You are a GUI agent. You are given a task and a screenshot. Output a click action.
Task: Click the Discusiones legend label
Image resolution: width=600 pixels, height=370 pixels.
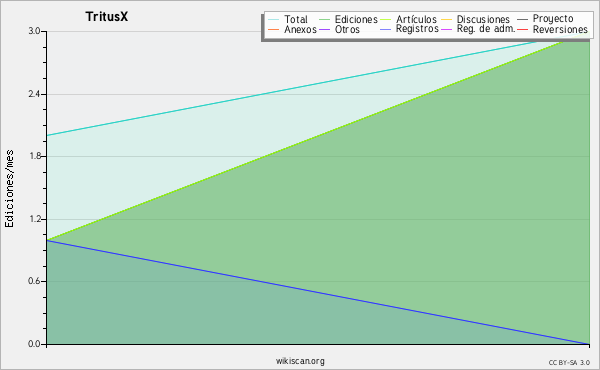[483, 19]
